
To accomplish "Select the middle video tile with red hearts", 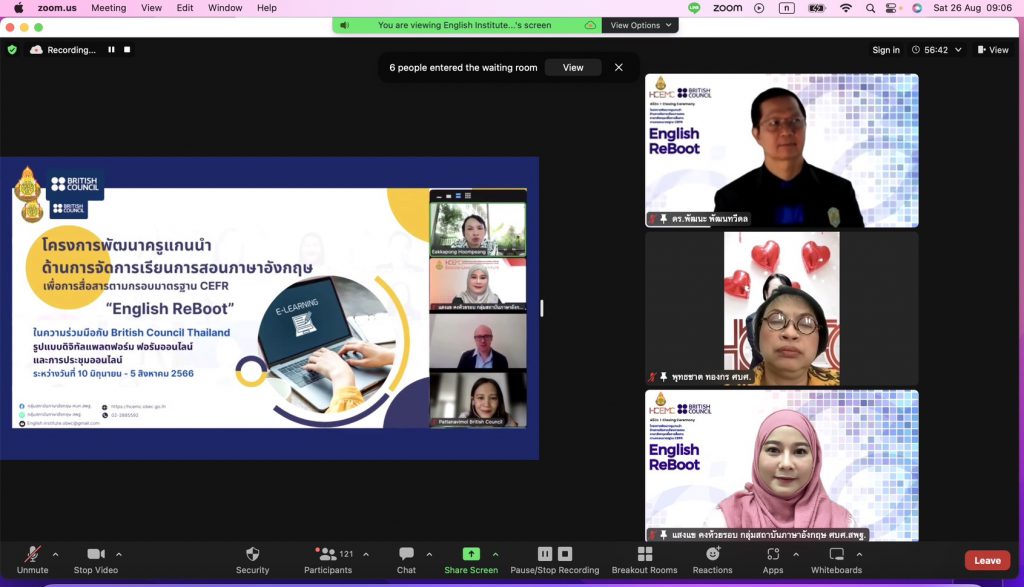I will click(x=782, y=309).
